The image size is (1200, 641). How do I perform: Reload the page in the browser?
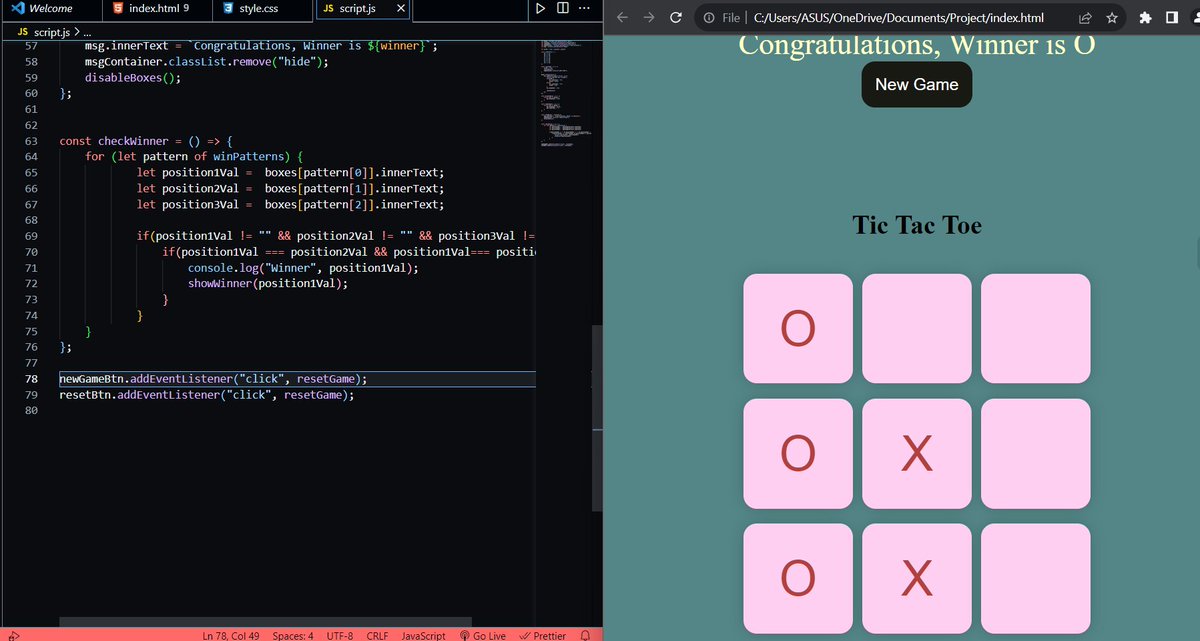tap(675, 17)
